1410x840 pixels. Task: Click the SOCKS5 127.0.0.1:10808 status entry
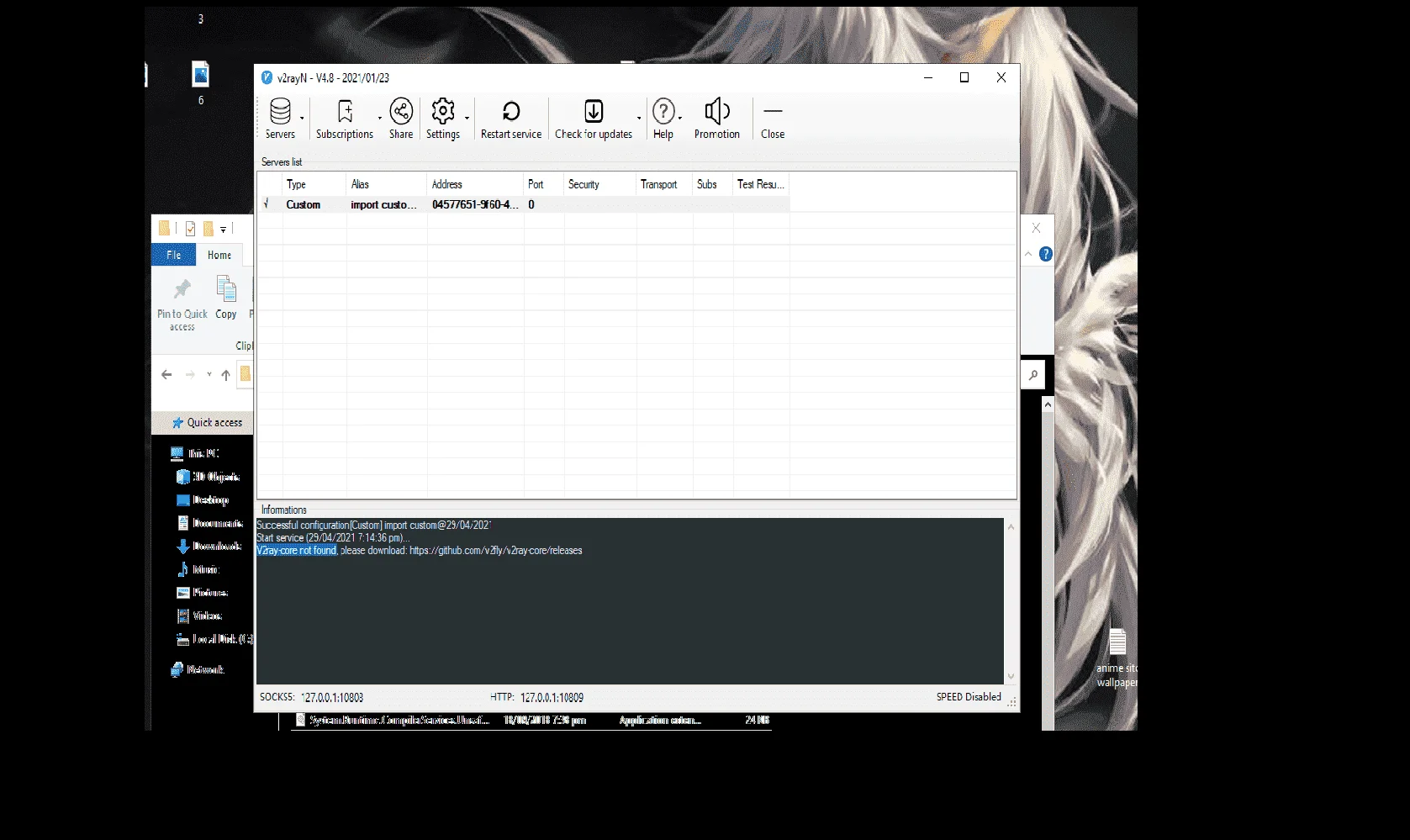312,697
